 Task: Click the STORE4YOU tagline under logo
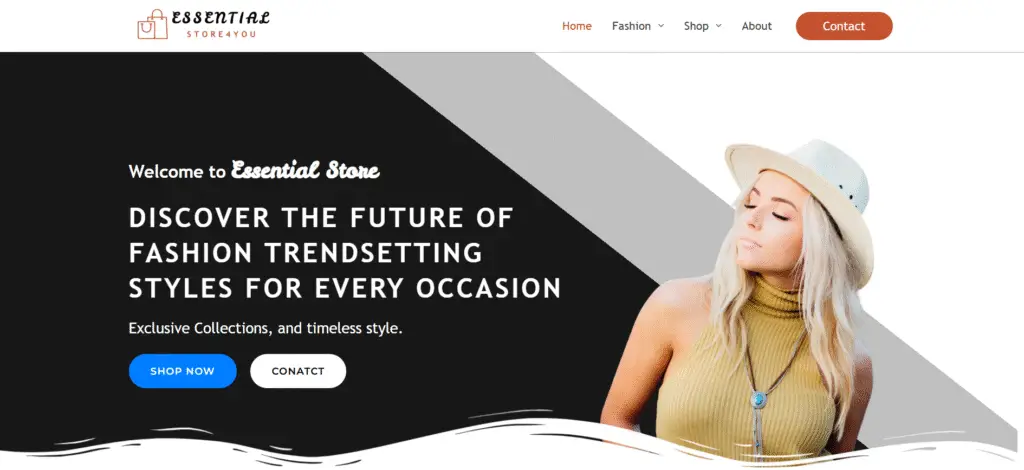[x=221, y=34]
